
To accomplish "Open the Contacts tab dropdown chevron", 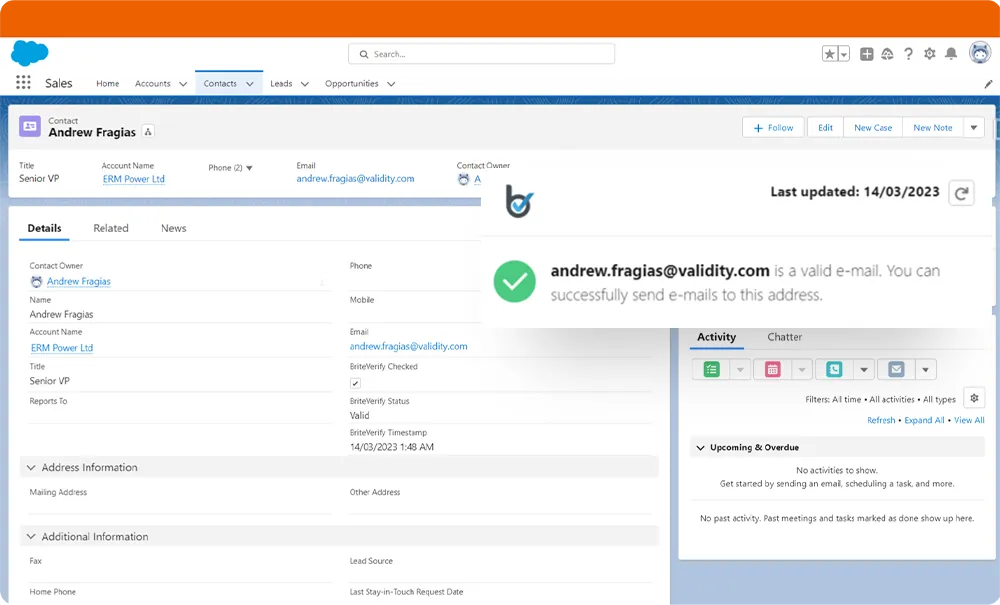I will click(249, 84).
